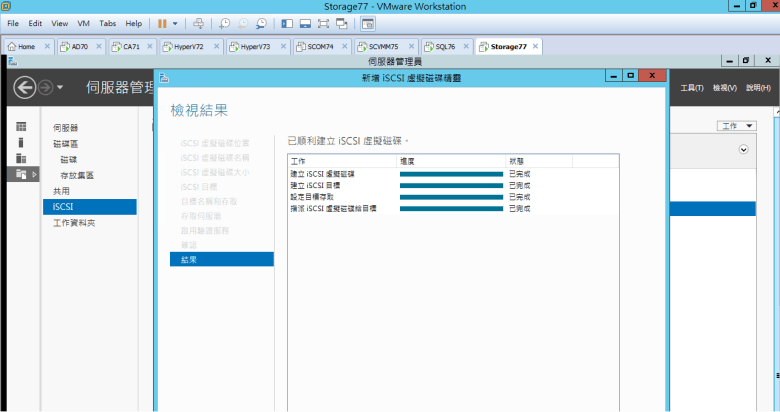Screen dimensions: 780x412
Task: Click the progress bar for 建立 iSCSI 虛擬磁碟
Action: pos(451,174)
